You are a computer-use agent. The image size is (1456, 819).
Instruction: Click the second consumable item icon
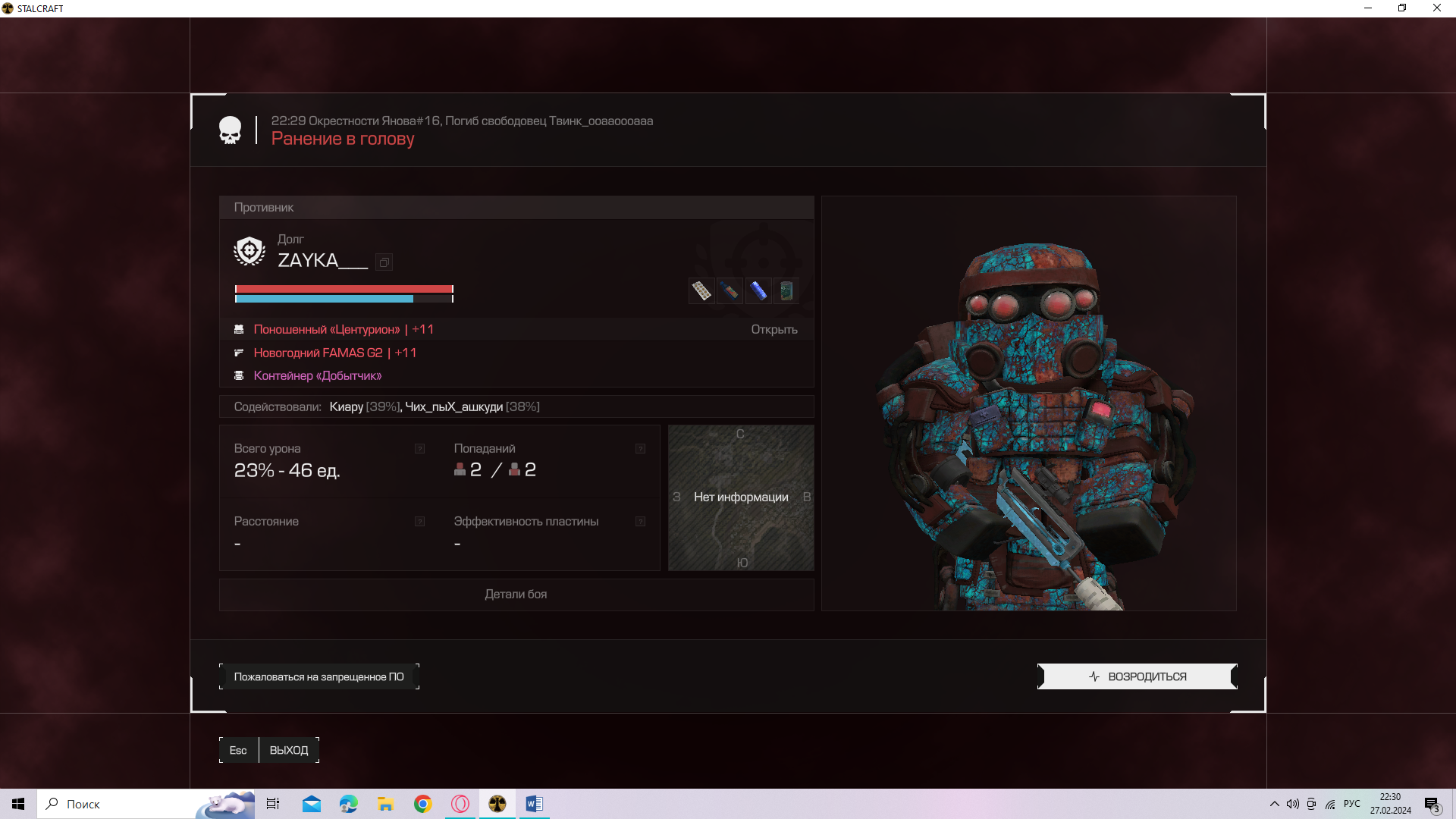click(730, 290)
